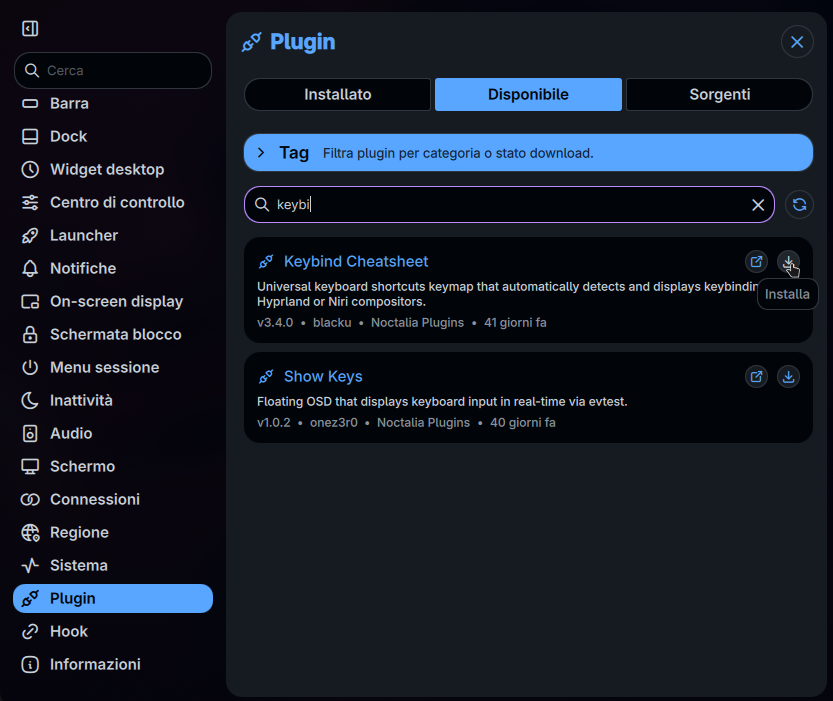The height and width of the screenshot is (701, 833).
Task: Click the plugin search field containing keybi
Action: click(509, 204)
